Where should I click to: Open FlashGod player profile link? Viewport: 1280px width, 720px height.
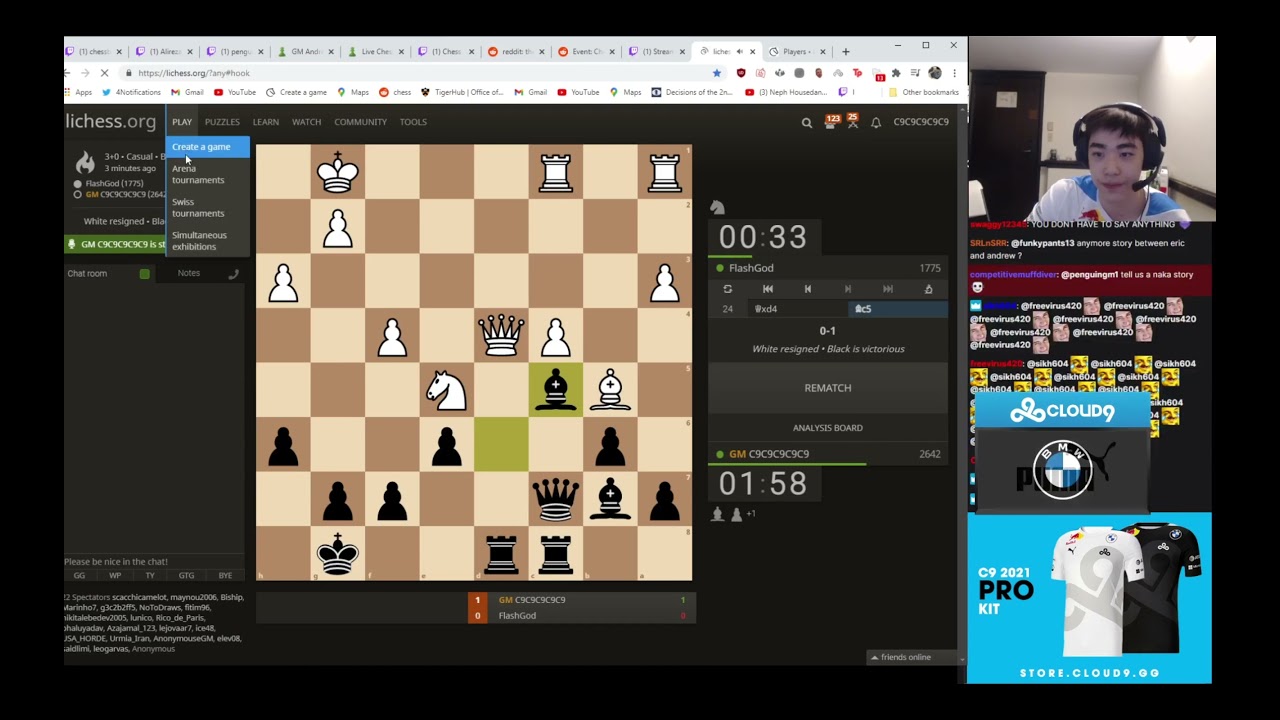[x=751, y=268]
